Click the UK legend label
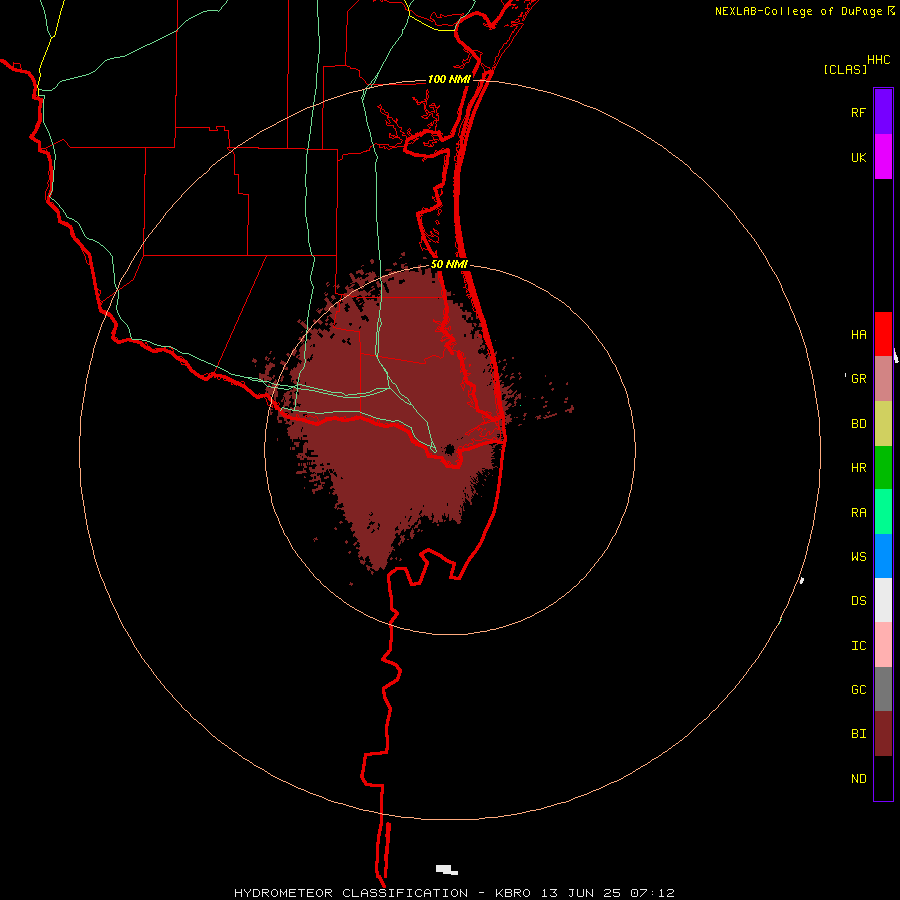 click(x=858, y=157)
